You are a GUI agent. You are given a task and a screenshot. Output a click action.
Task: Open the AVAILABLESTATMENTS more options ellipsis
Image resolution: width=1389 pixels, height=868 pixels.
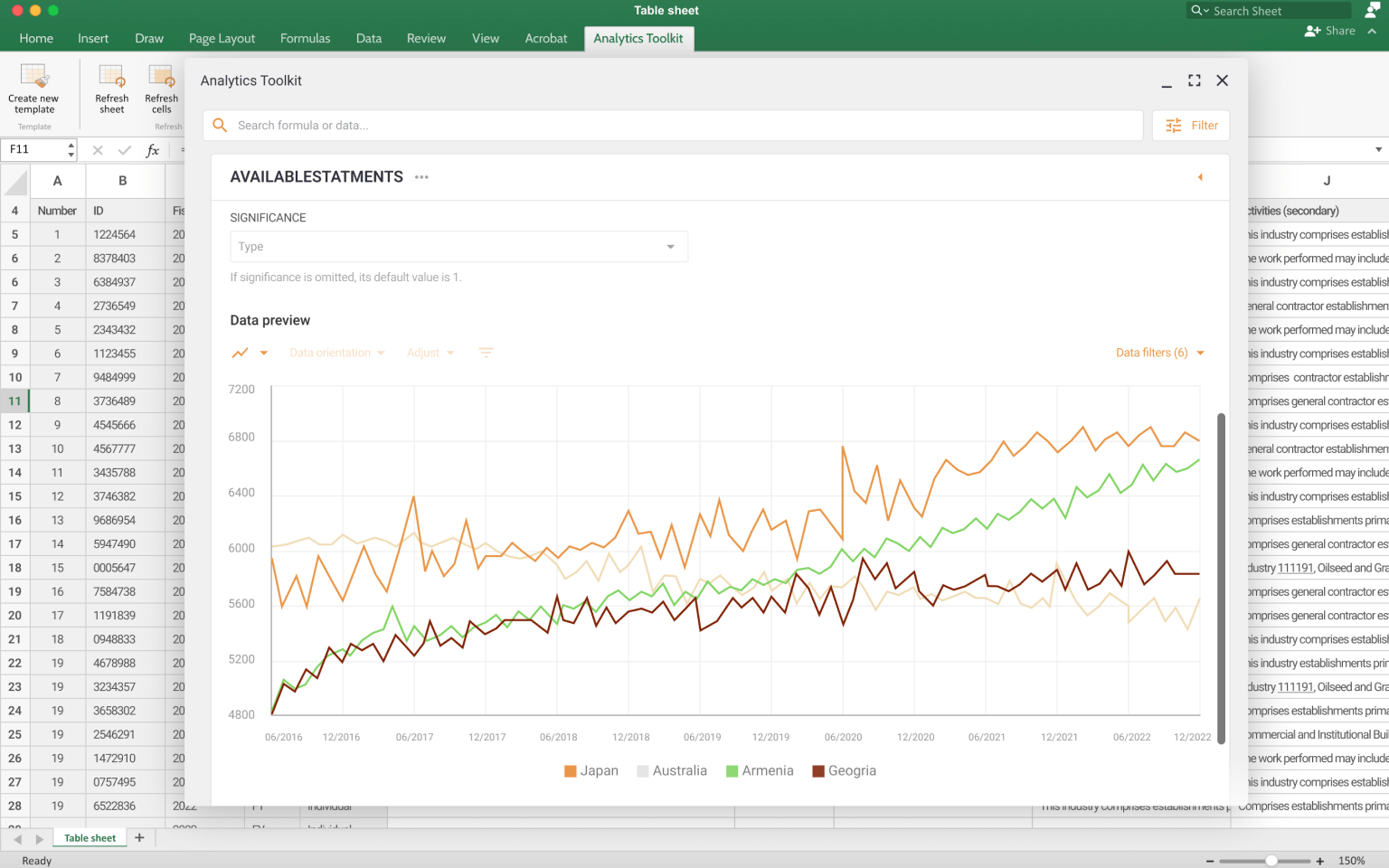pyautogui.click(x=421, y=177)
